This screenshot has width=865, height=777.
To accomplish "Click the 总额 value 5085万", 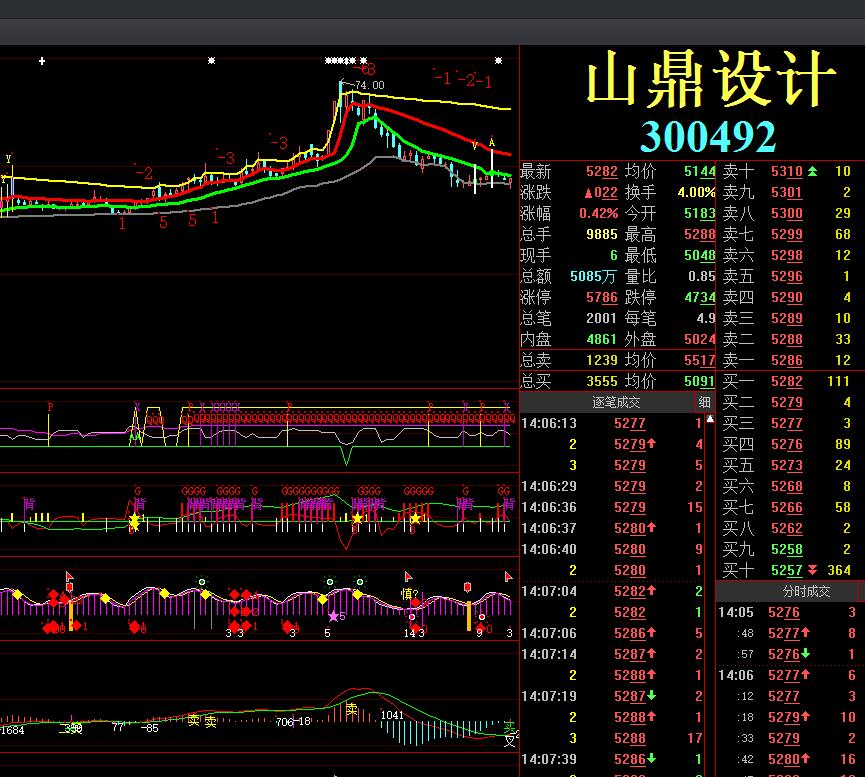I will [592, 276].
